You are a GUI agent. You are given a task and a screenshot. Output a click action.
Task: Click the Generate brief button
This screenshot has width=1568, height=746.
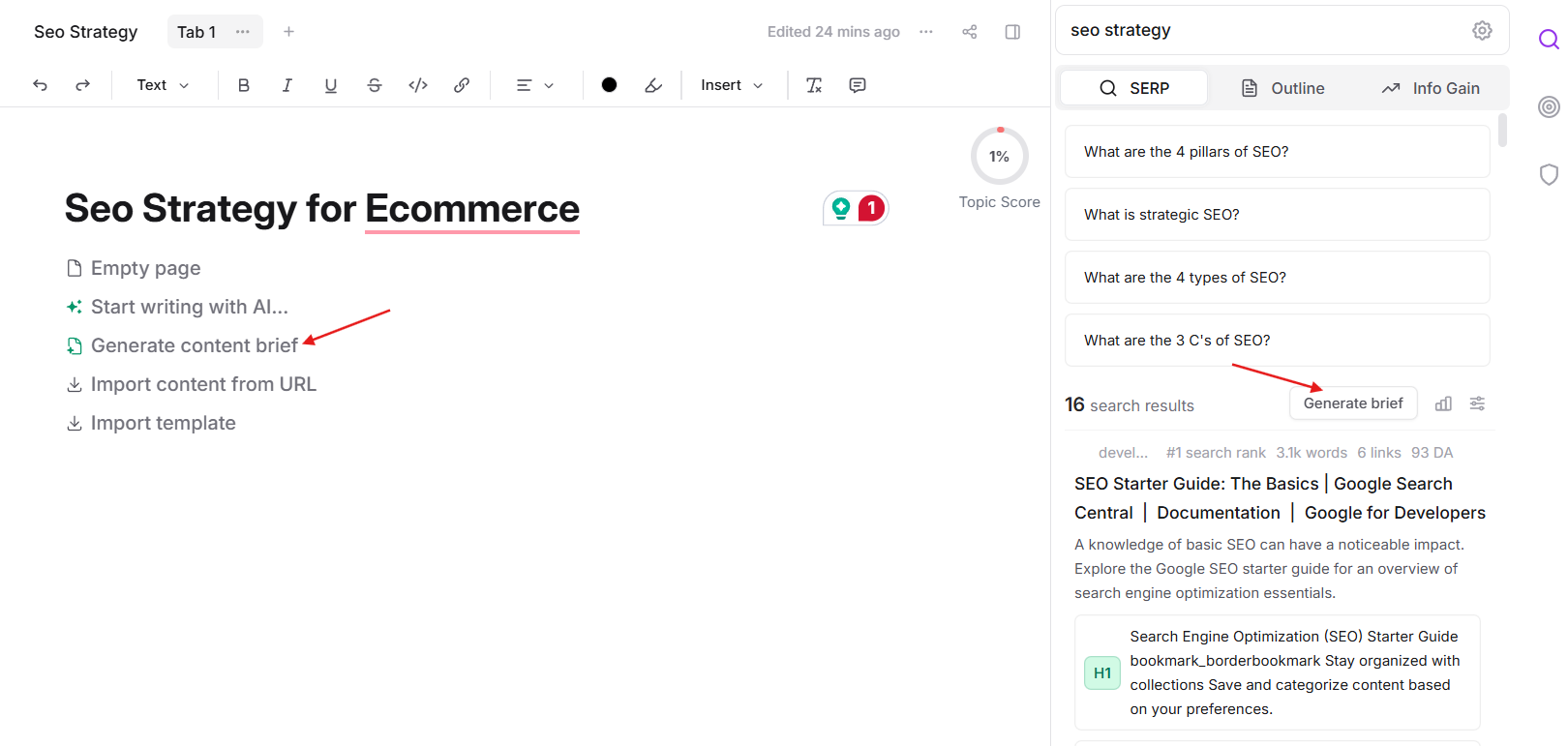point(1352,403)
